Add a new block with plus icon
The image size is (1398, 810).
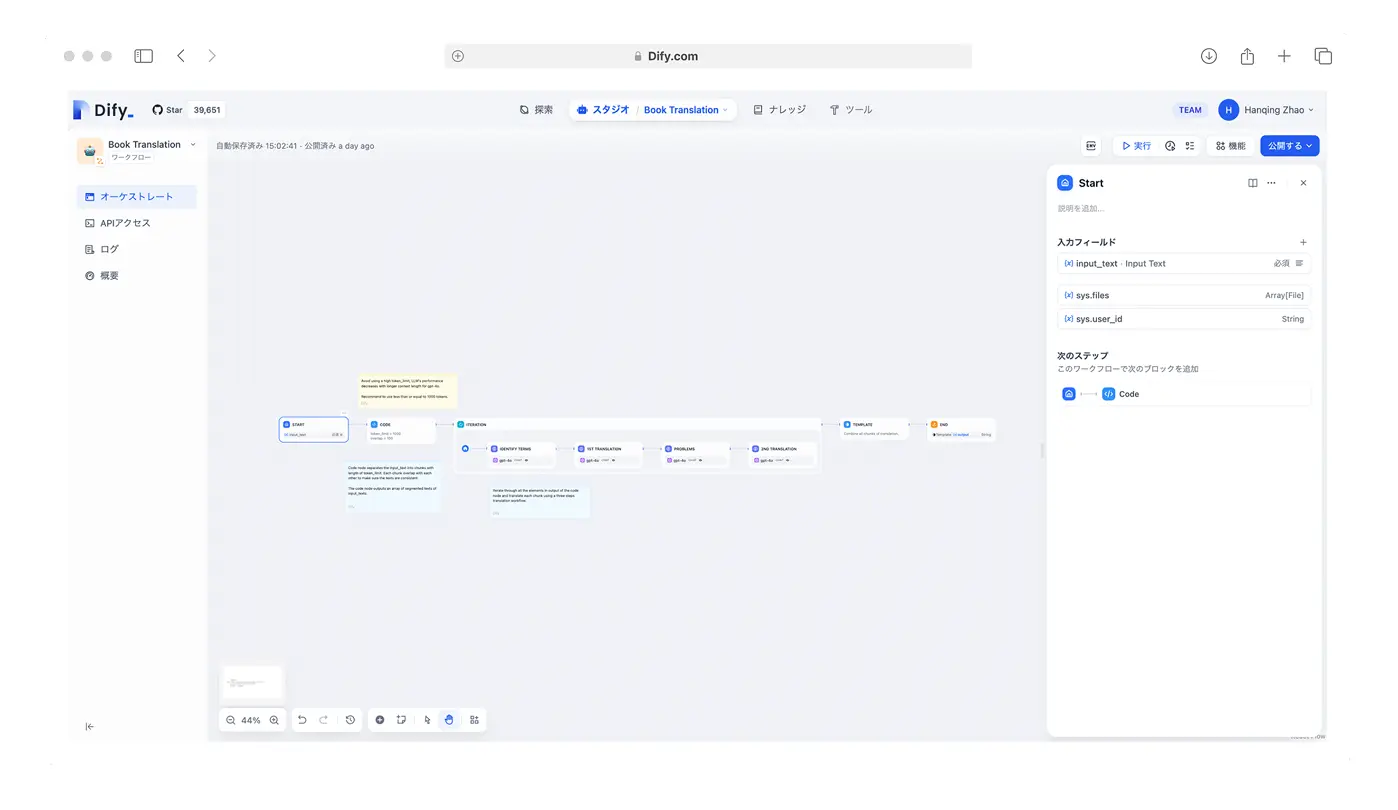pos(380,720)
